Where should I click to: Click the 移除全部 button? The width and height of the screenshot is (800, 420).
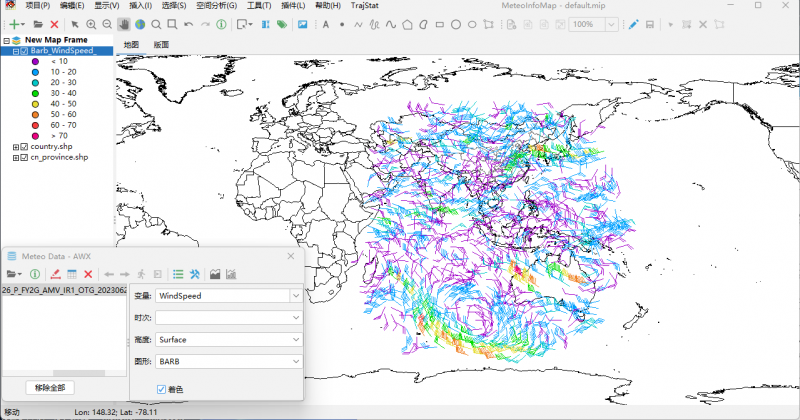[x=49, y=387]
